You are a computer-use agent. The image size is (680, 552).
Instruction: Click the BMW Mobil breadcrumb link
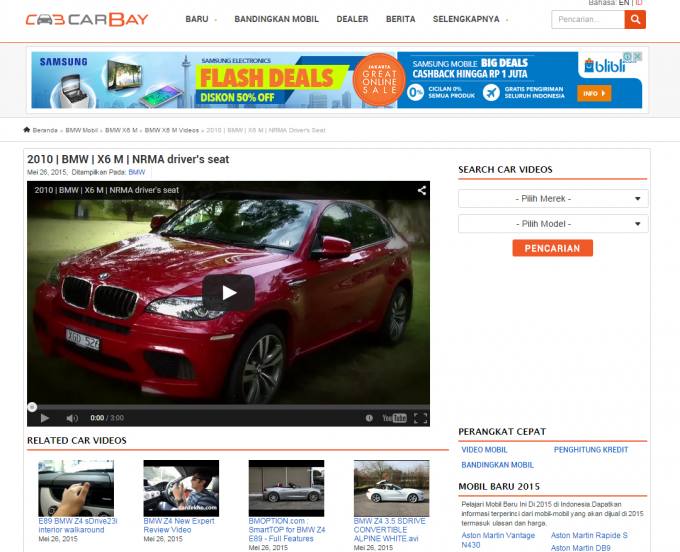tap(82, 130)
